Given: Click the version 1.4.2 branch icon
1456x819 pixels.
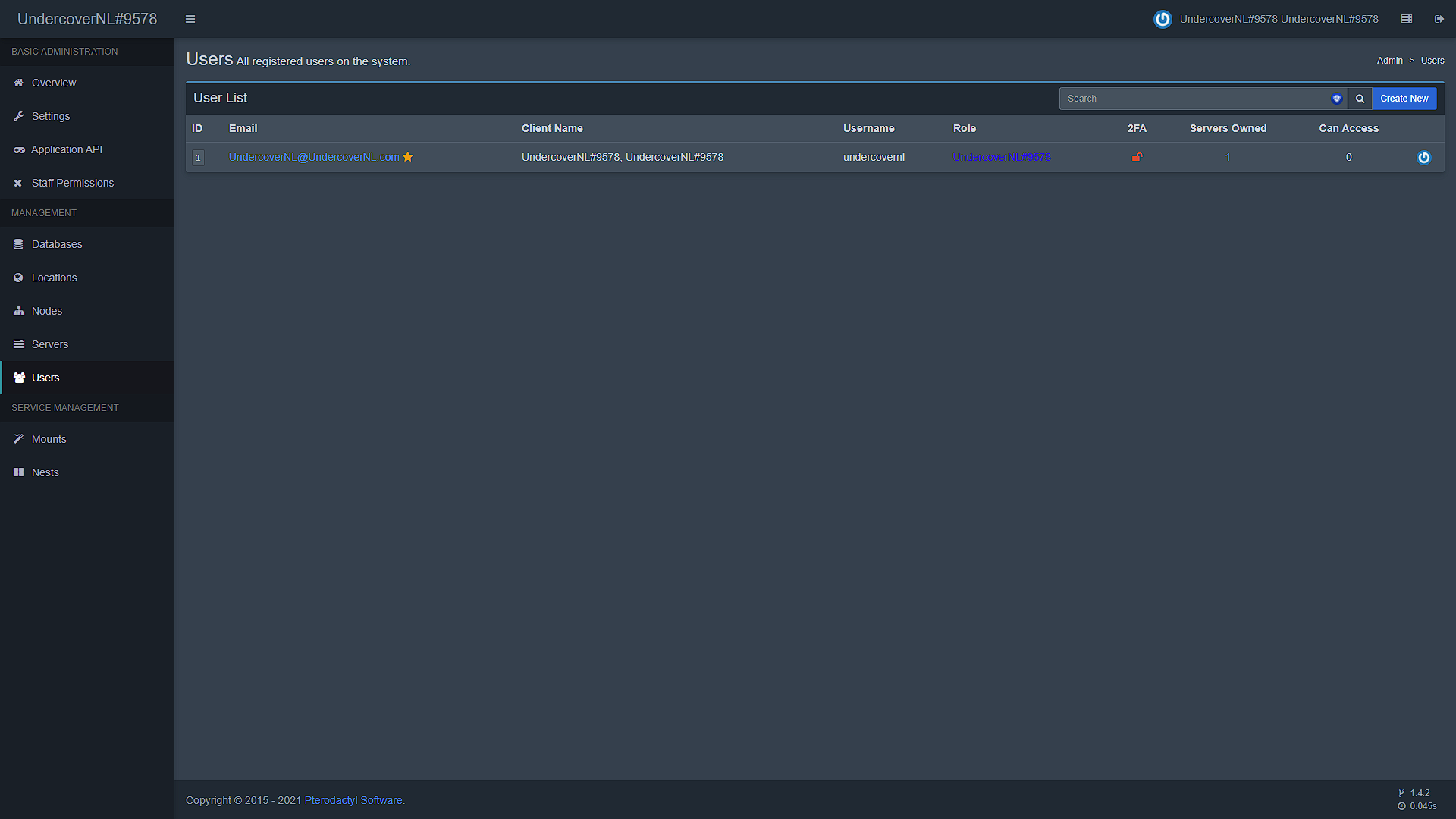Looking at the screenshot, I should (1401, 793).
